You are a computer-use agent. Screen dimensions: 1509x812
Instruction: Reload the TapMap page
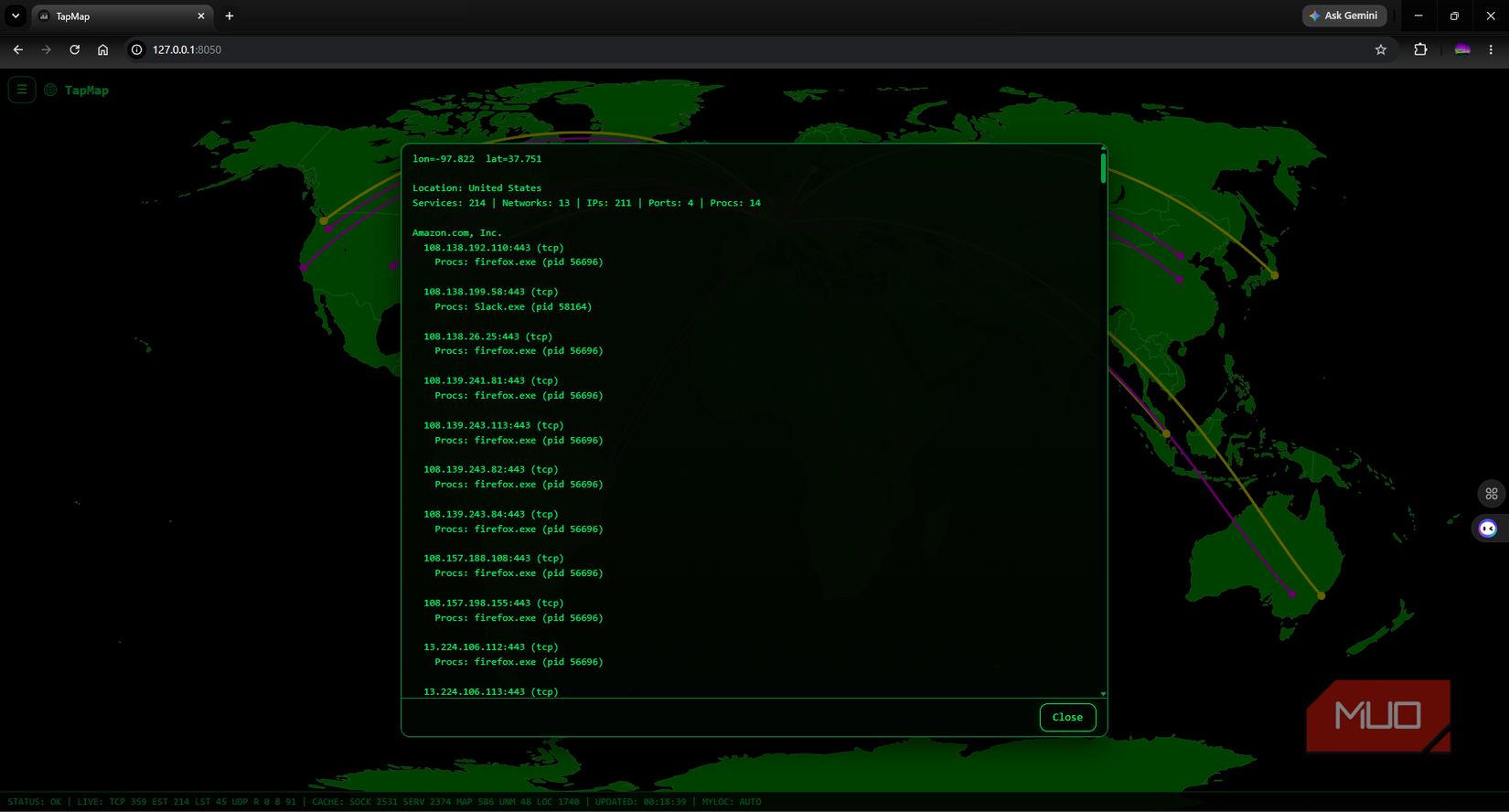click(75, 49)
